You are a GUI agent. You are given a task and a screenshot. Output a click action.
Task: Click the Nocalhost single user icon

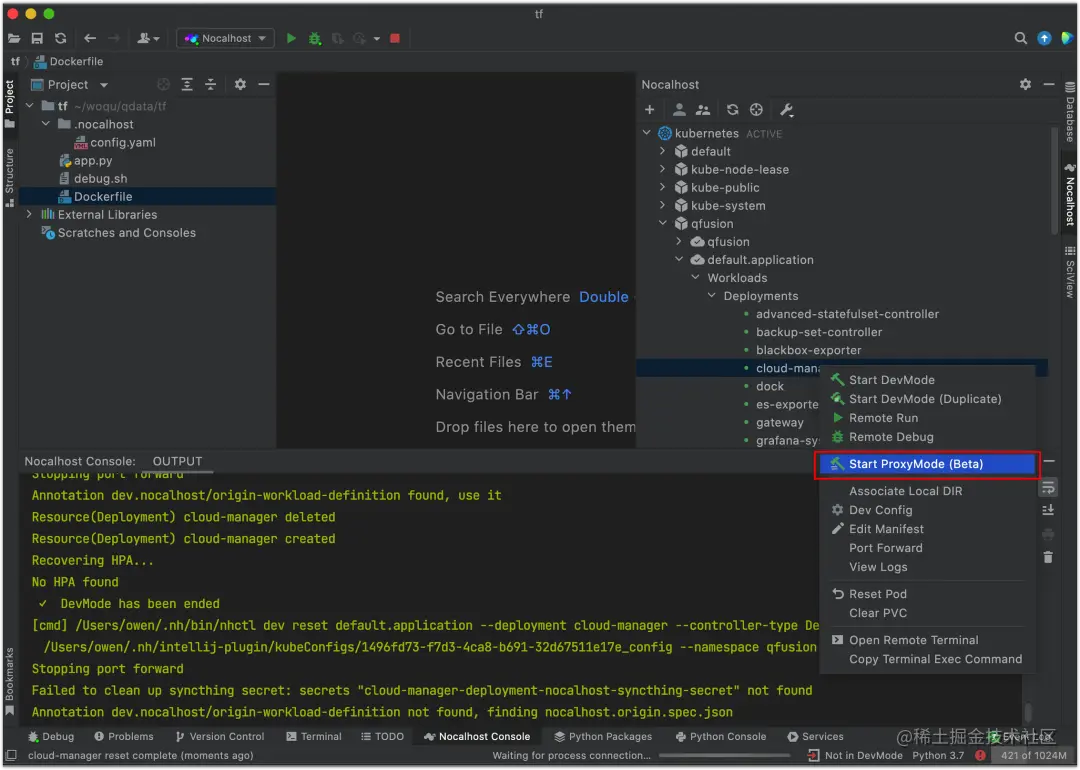tap(679, 110)
